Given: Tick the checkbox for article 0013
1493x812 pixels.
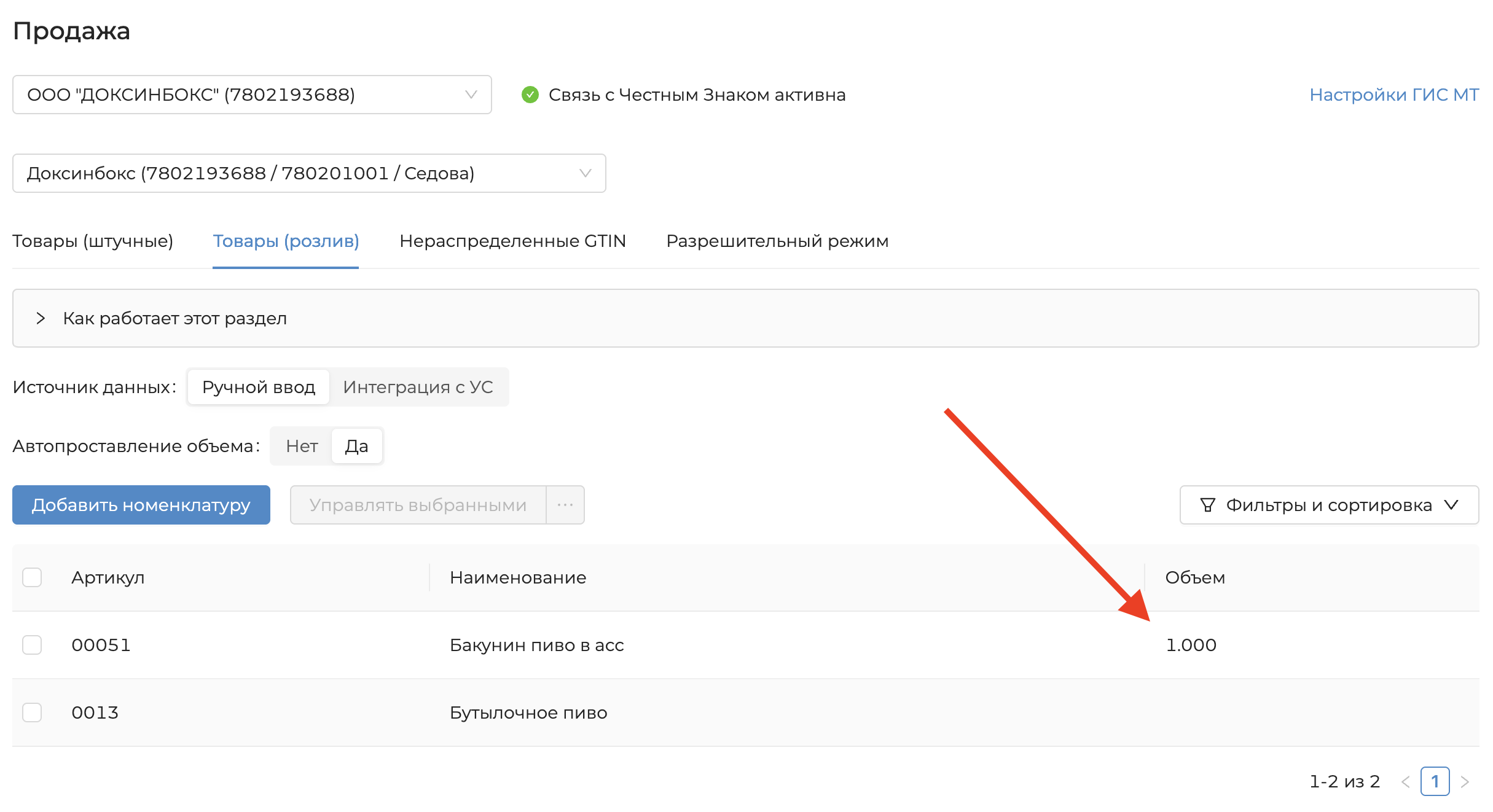Looking at the screenshot, I should (32, 712).
